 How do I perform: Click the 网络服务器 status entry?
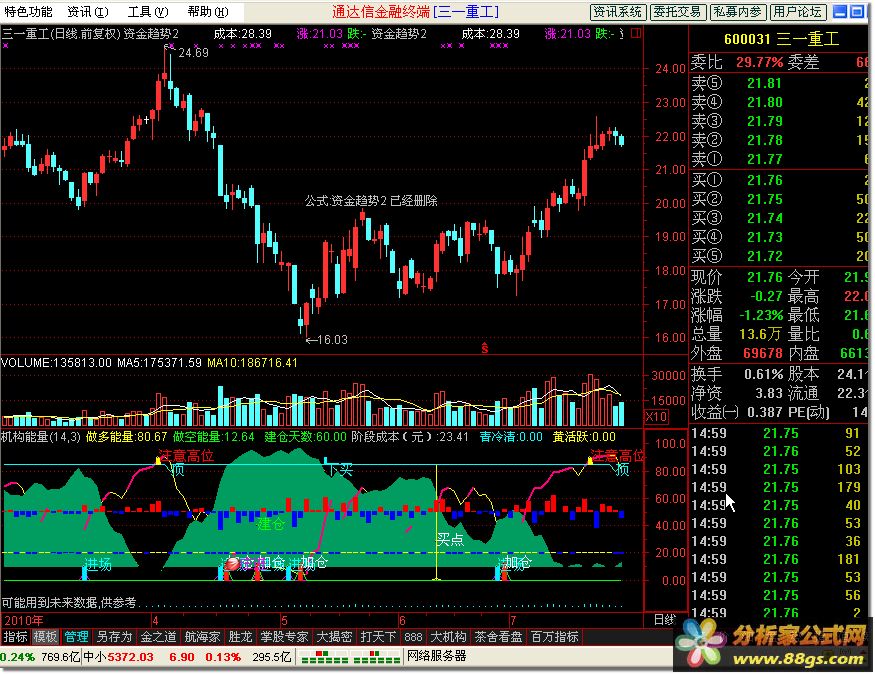point(436,656)
